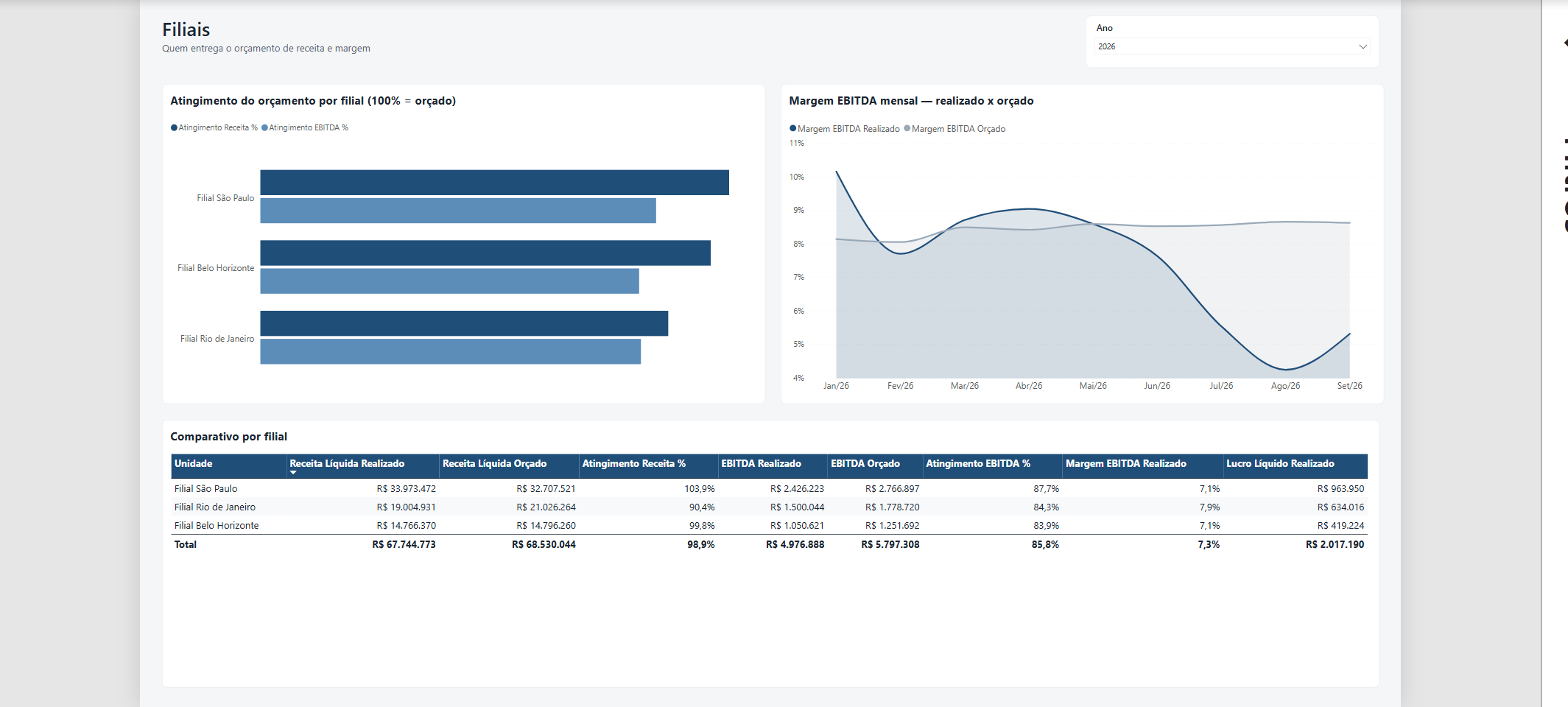Click Filial São Paulo light EBITDA bar

(458, 211)
